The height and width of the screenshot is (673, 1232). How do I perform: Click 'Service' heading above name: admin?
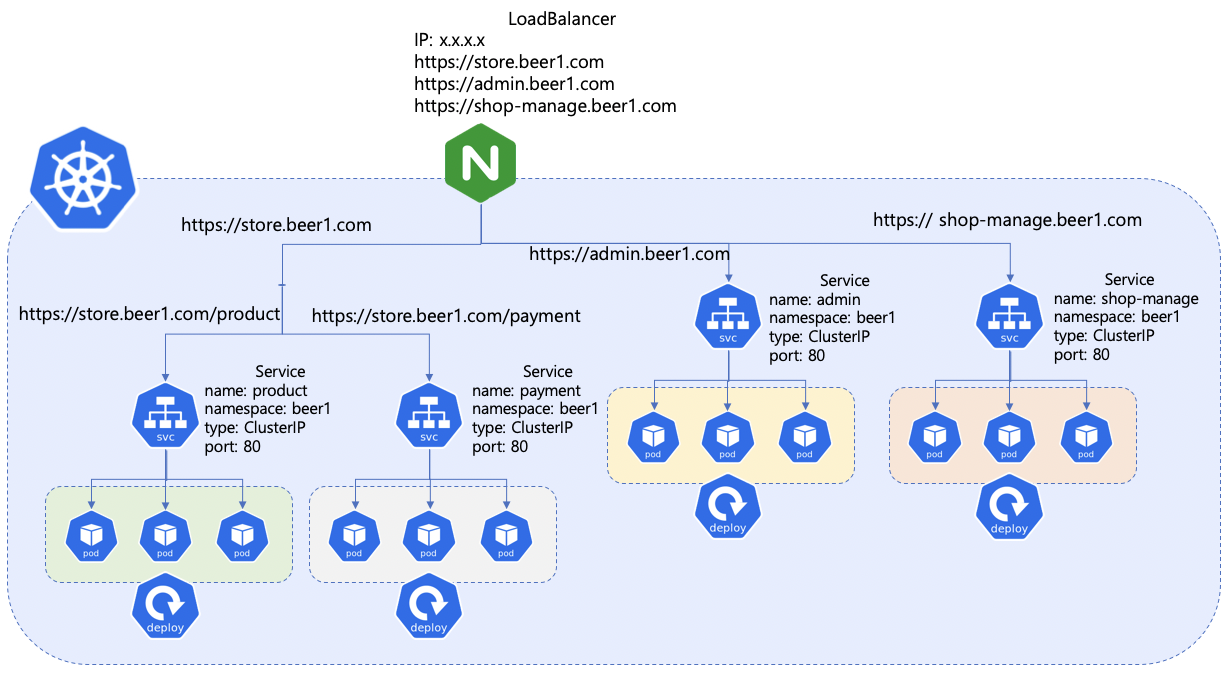pos(845,281)
